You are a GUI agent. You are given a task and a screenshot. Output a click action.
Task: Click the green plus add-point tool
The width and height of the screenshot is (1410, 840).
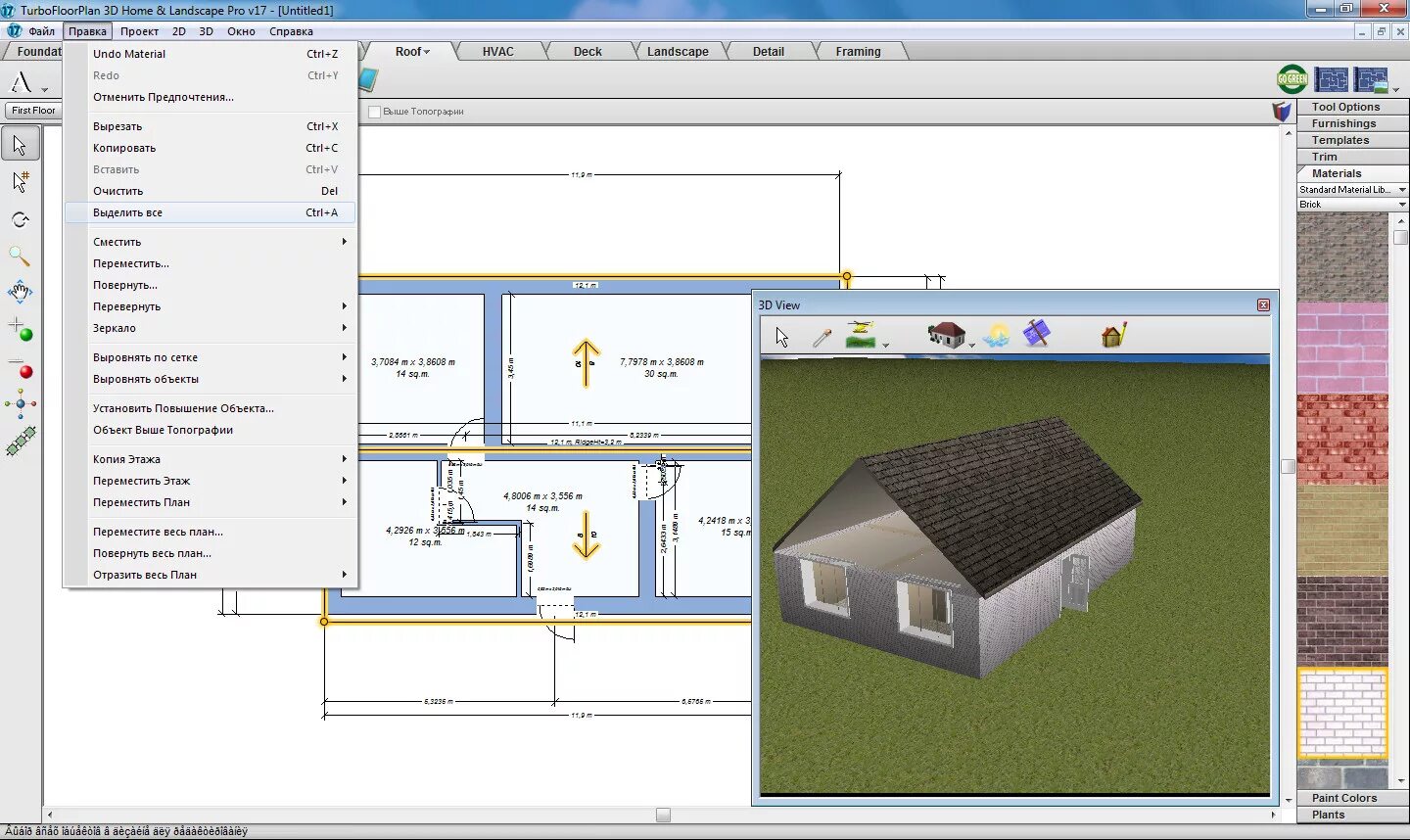pos(20,329)
